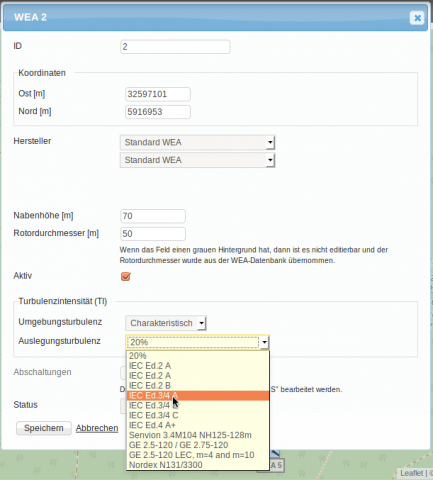Click the Nabenhöhe [m] input field
Viewport: 433px width, 480px height.
click(153, 216)
